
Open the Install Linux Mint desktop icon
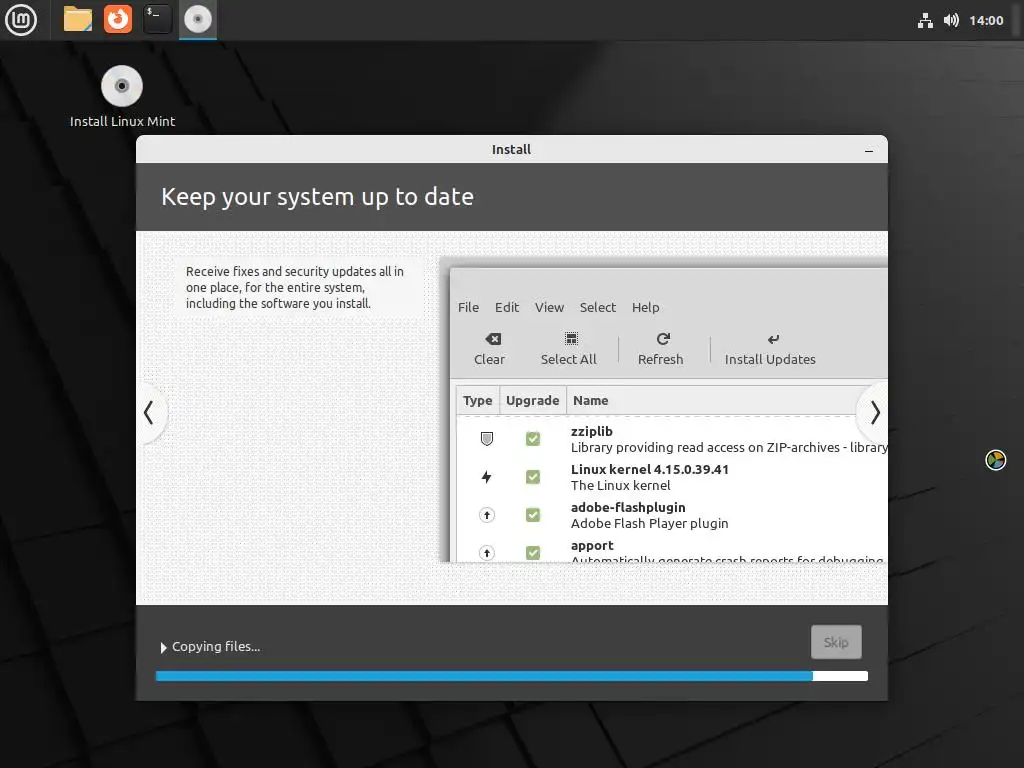point(122,96)
